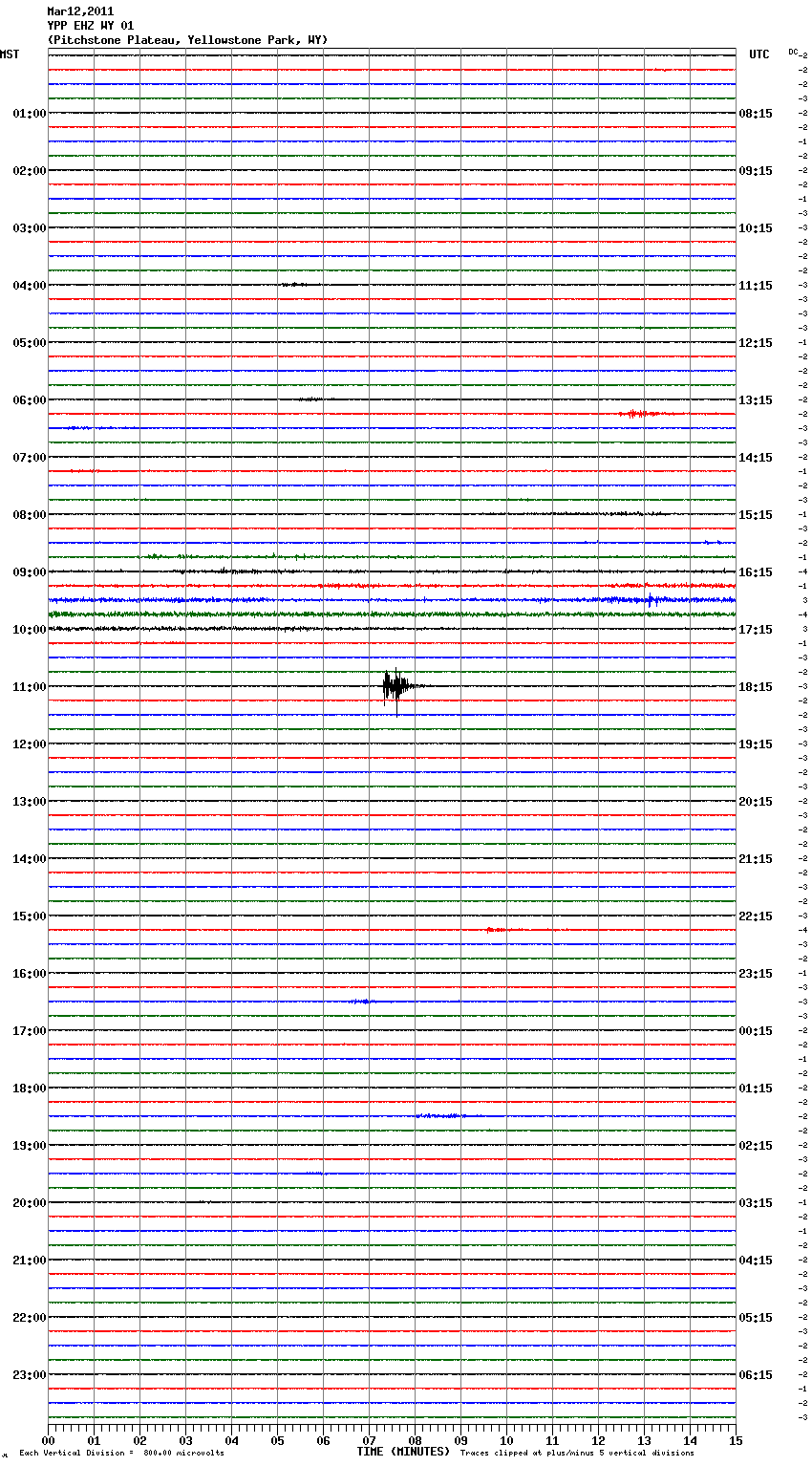
Task: Click the "02:00" MST time label
Action: coord(29,171)
